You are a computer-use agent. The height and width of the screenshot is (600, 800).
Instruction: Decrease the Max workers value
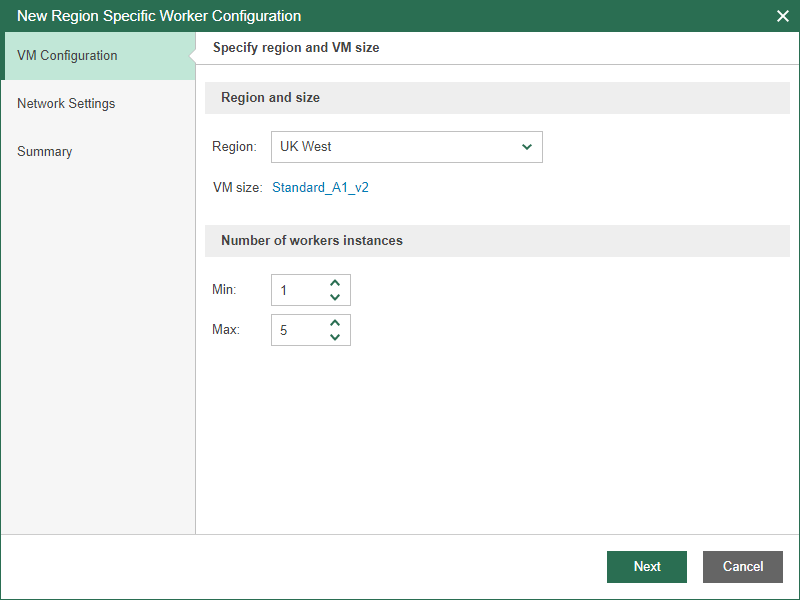click(335, 337)
